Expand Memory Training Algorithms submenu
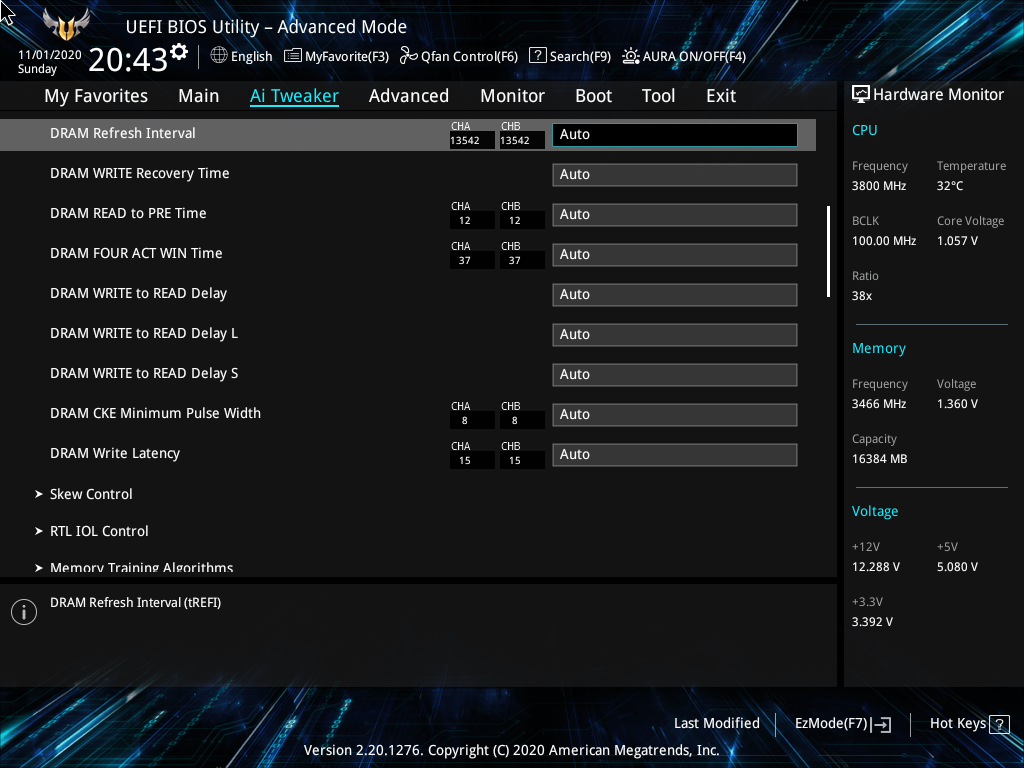The image size is (1024, 768). [141, 568]
